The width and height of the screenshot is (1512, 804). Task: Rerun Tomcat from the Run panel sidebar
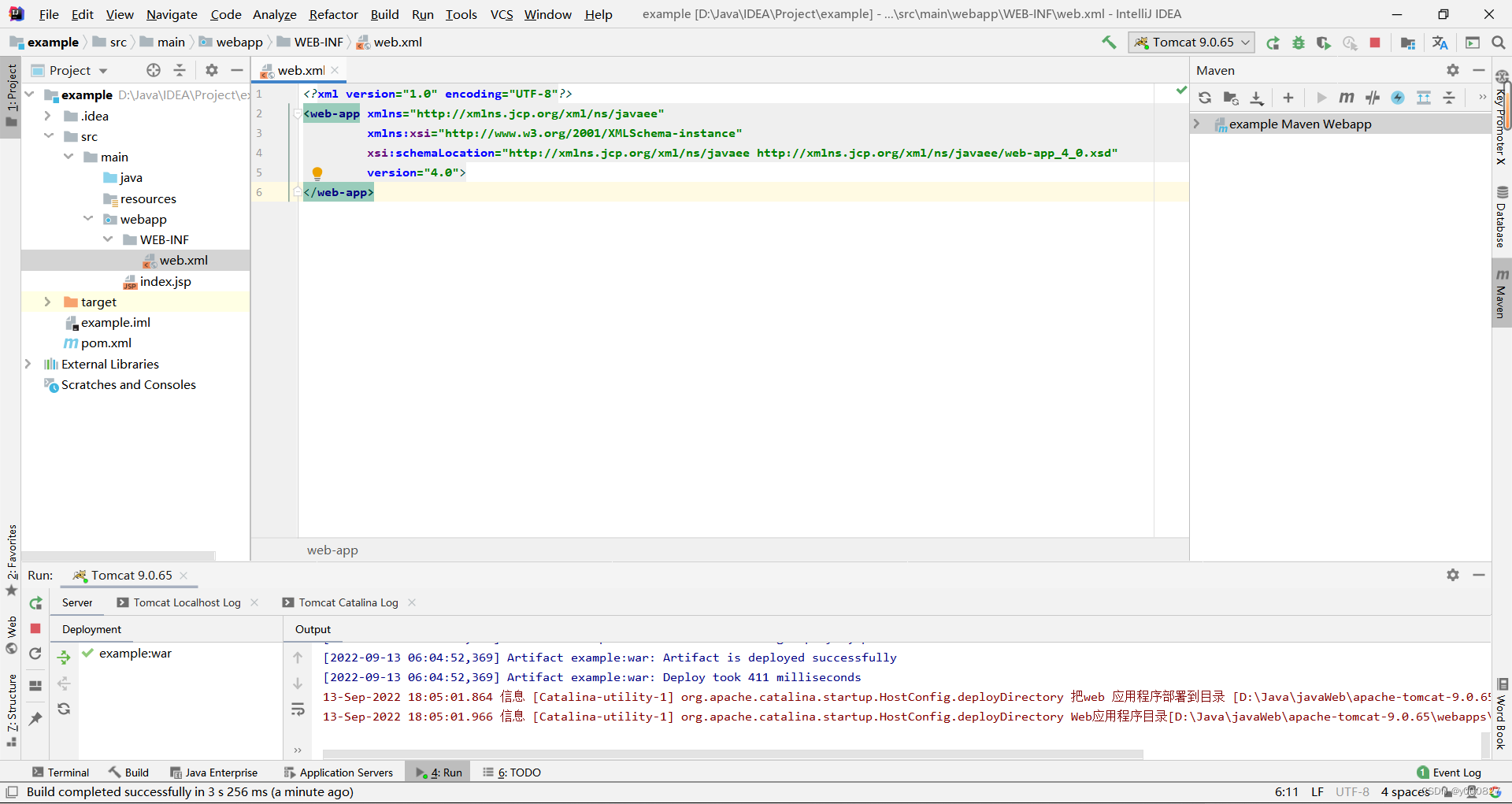(35, 603)
